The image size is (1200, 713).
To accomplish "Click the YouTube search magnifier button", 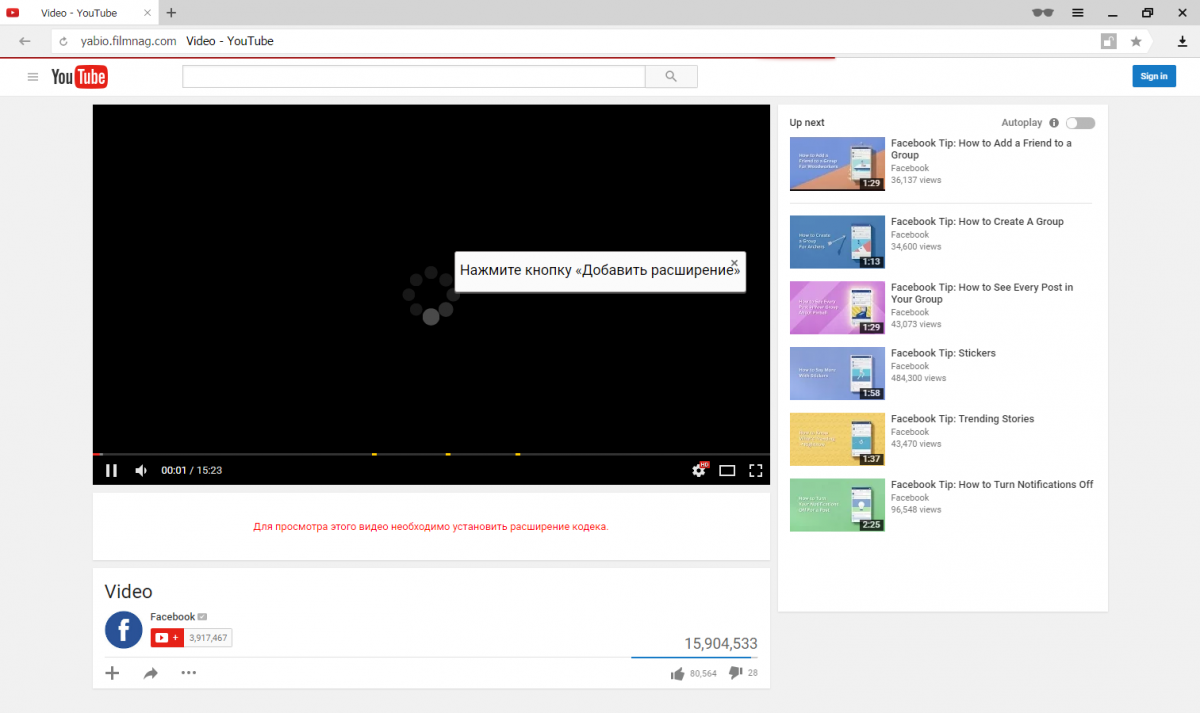I will point(671,76).
